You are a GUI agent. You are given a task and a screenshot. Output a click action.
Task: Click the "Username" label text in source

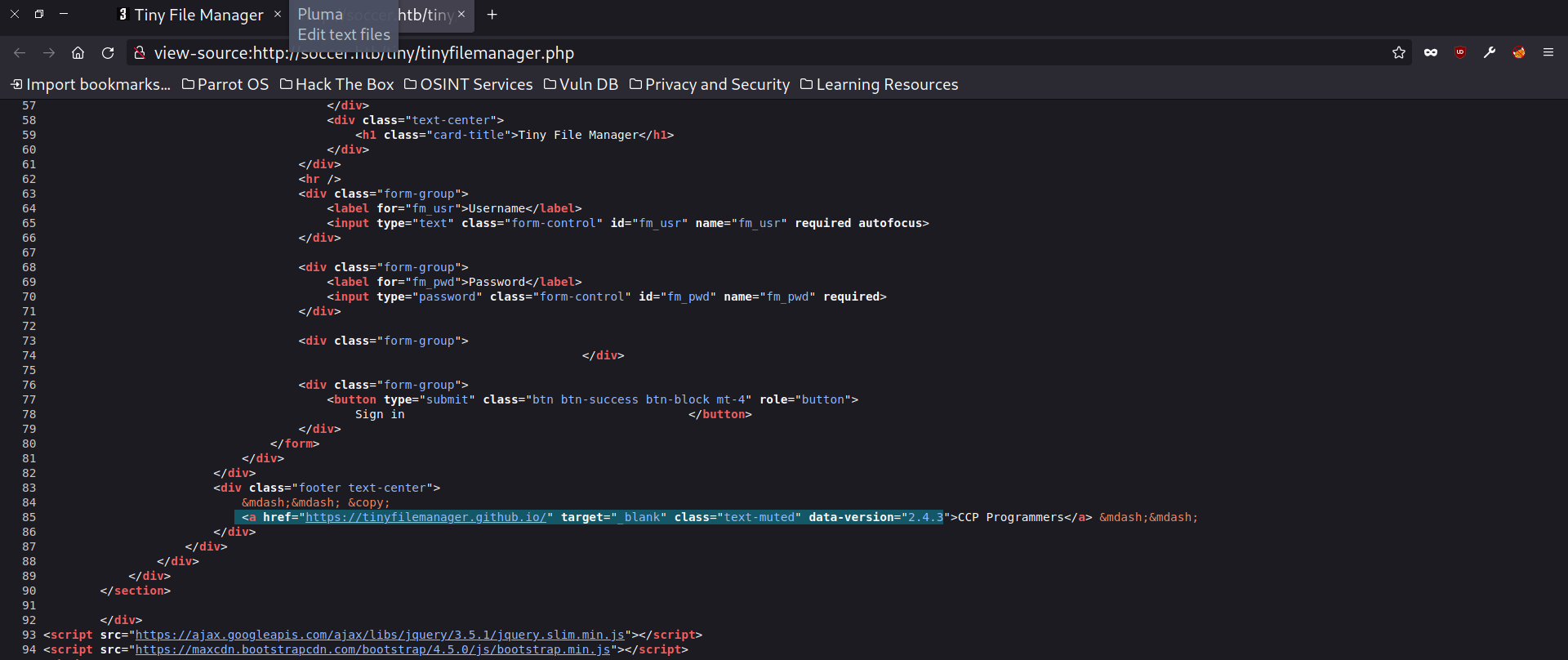pos(497,208)
